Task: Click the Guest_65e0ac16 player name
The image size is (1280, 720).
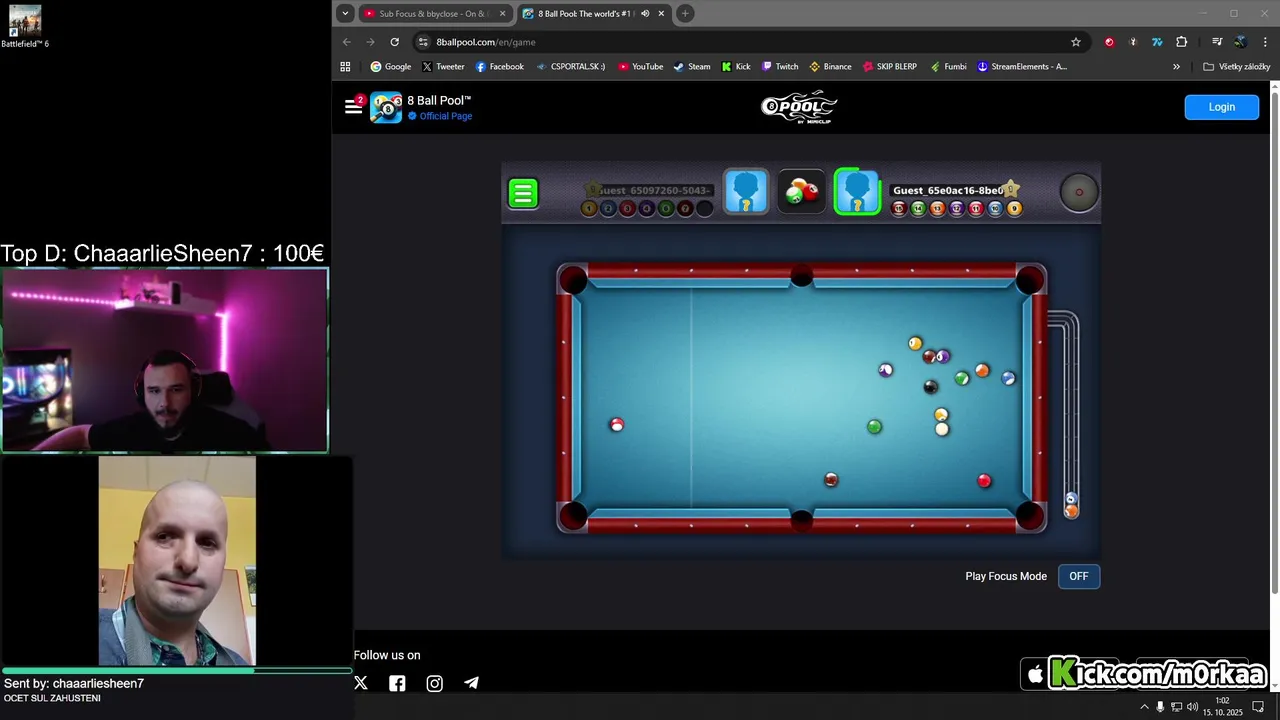Action: tap(948, 190)
